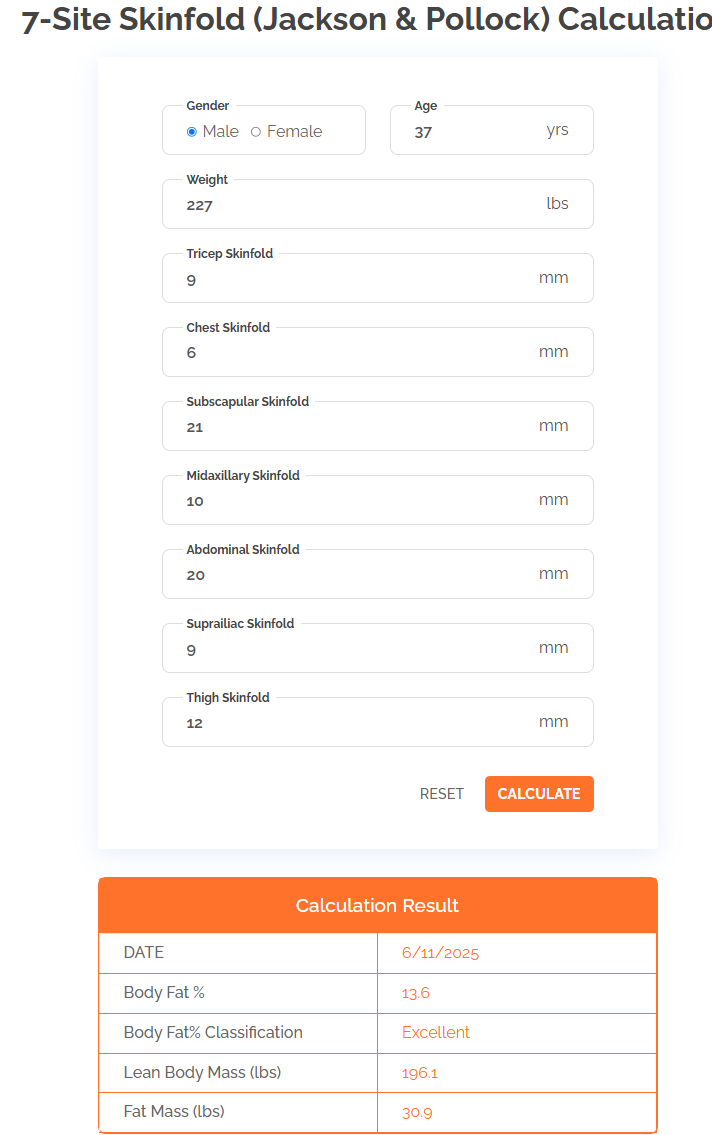Click the Calculation Result header
Image resolution: width=712 pixels, height=1135 pixels.
pyautogui.click(x=378, y=906)
